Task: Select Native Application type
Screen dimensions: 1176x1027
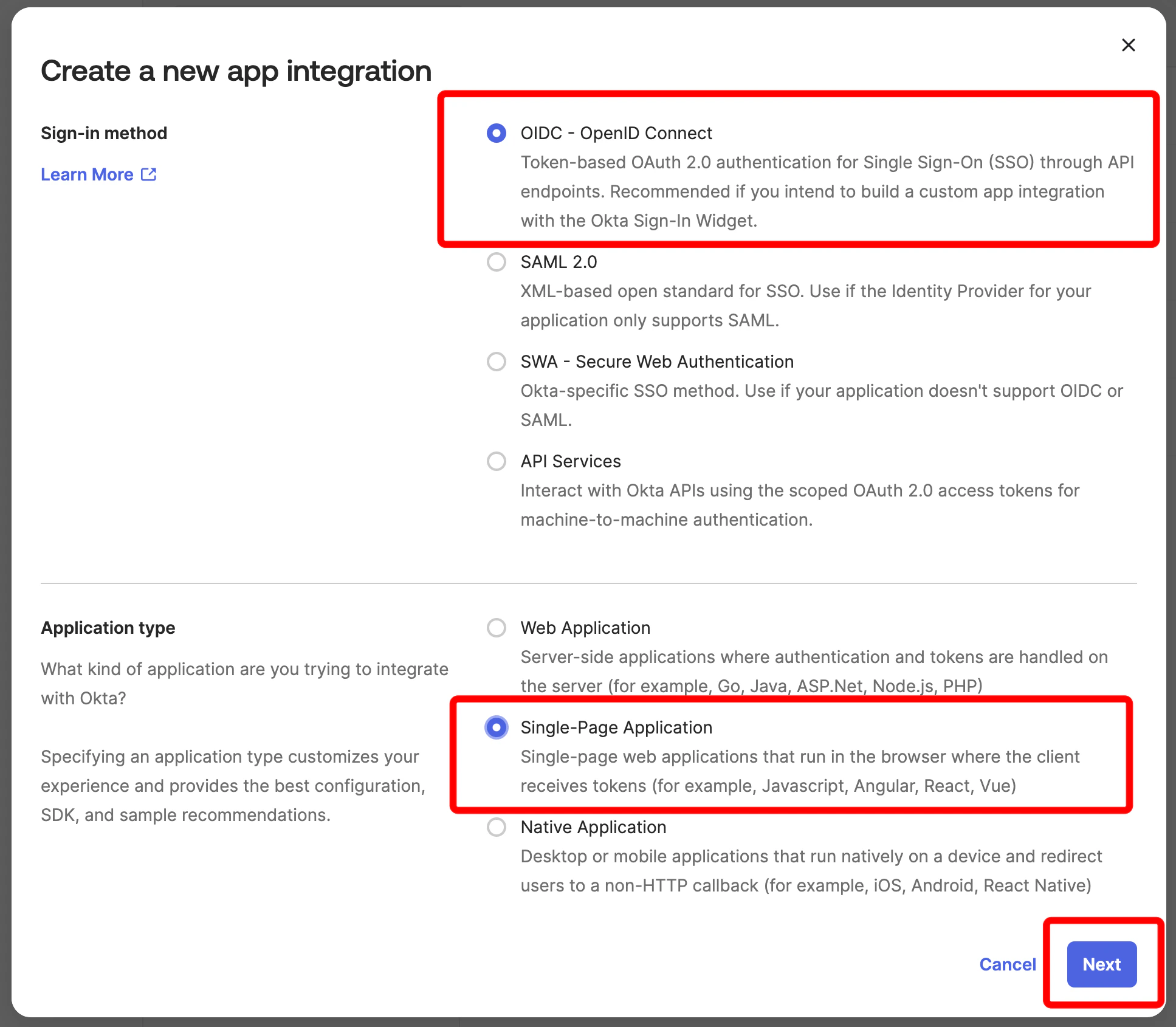Action: click(x=497, y=827)
